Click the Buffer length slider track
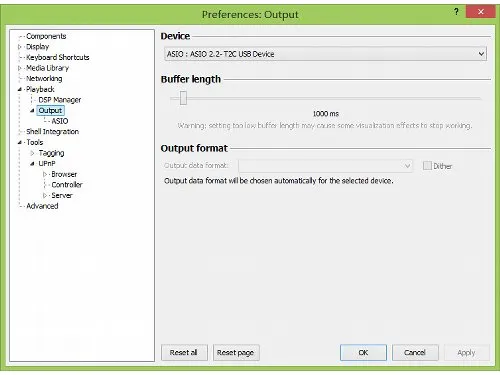This screenshot has height=375, width=500. [x=325, y=98]
